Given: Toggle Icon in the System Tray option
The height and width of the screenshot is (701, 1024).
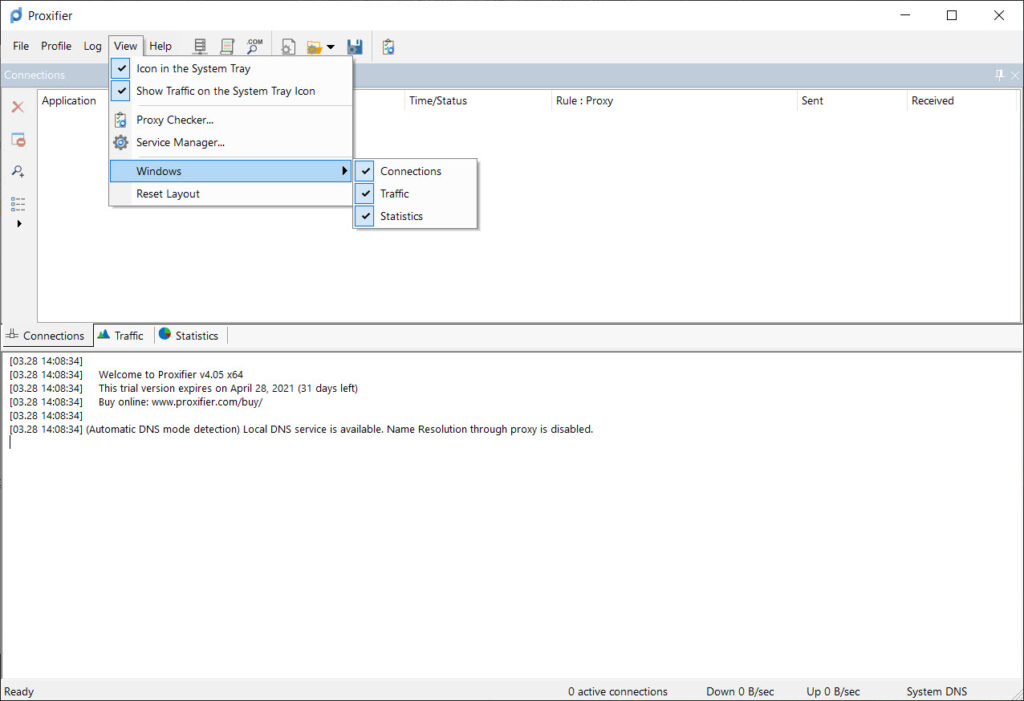Looking at the screenshot, I should point(231,69).
